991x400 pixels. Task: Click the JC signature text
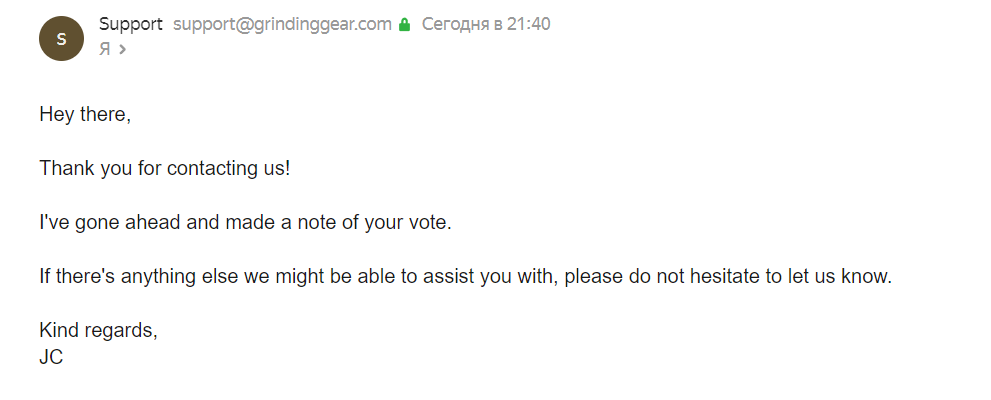point(51,356)
